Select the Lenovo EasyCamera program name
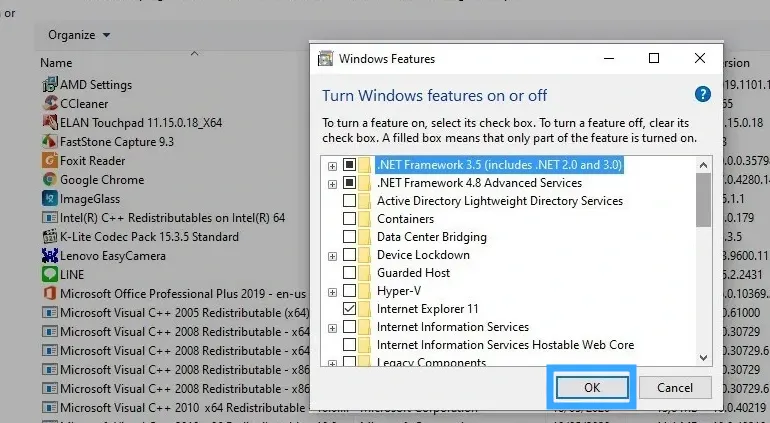770x423 pixels. pos(112,256)
